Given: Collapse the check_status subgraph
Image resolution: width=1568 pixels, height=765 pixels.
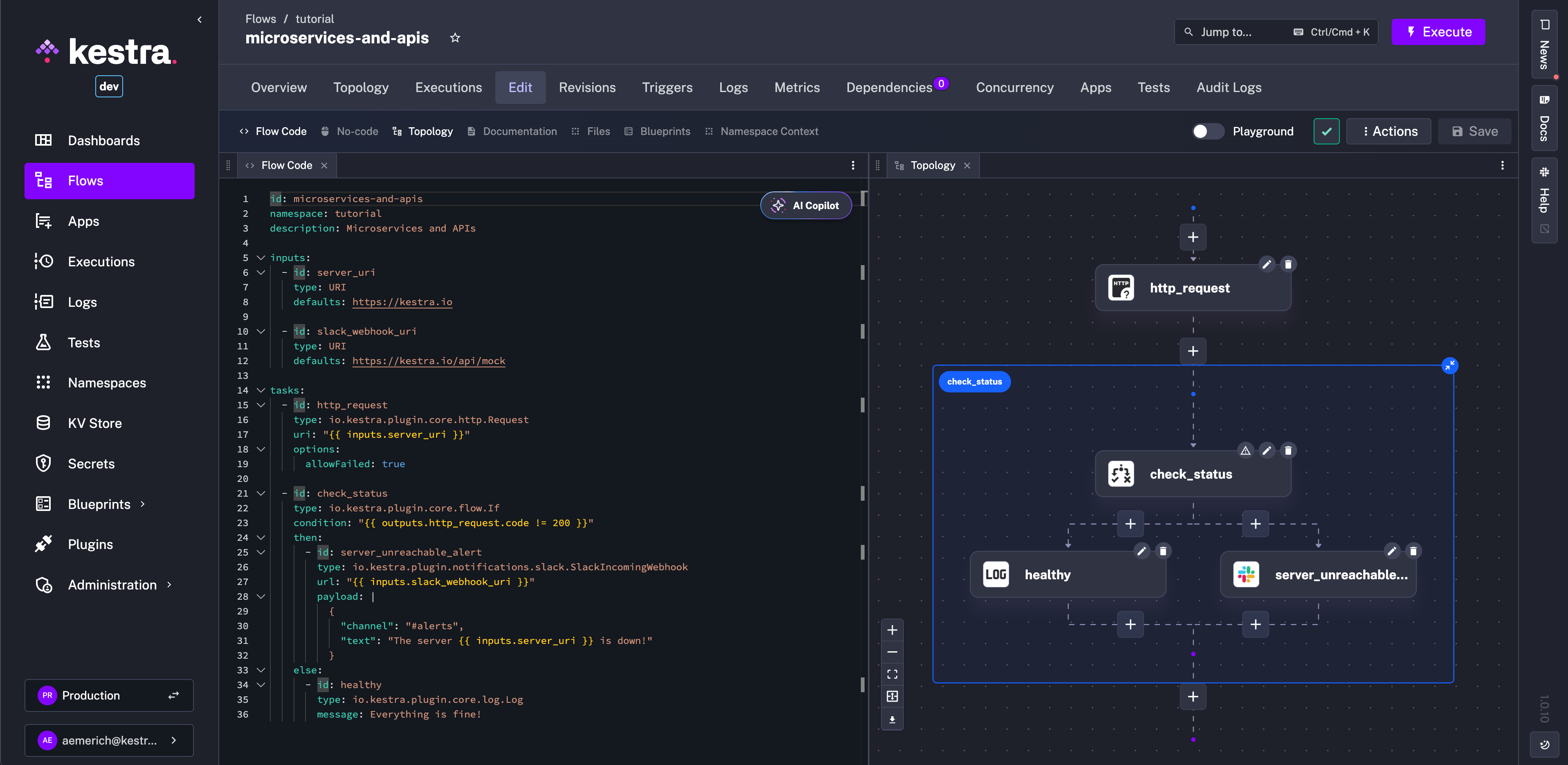Looking at the screenshot, I should 1450,365.
